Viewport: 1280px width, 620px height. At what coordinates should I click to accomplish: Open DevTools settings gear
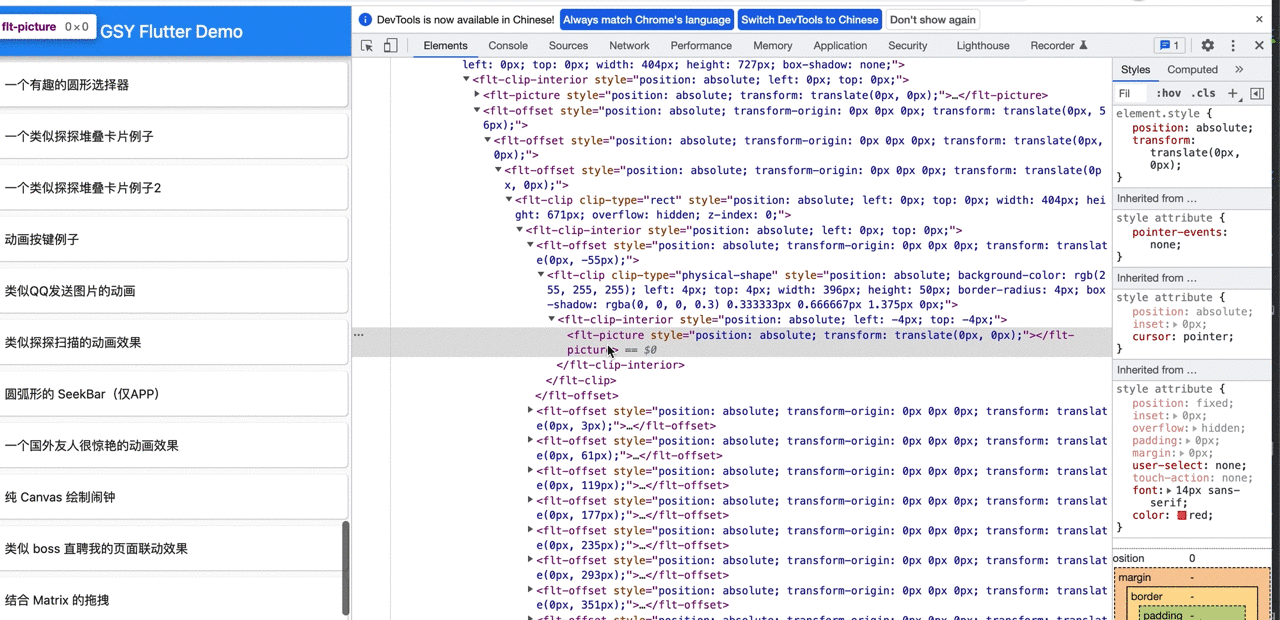pos(1208,46)
